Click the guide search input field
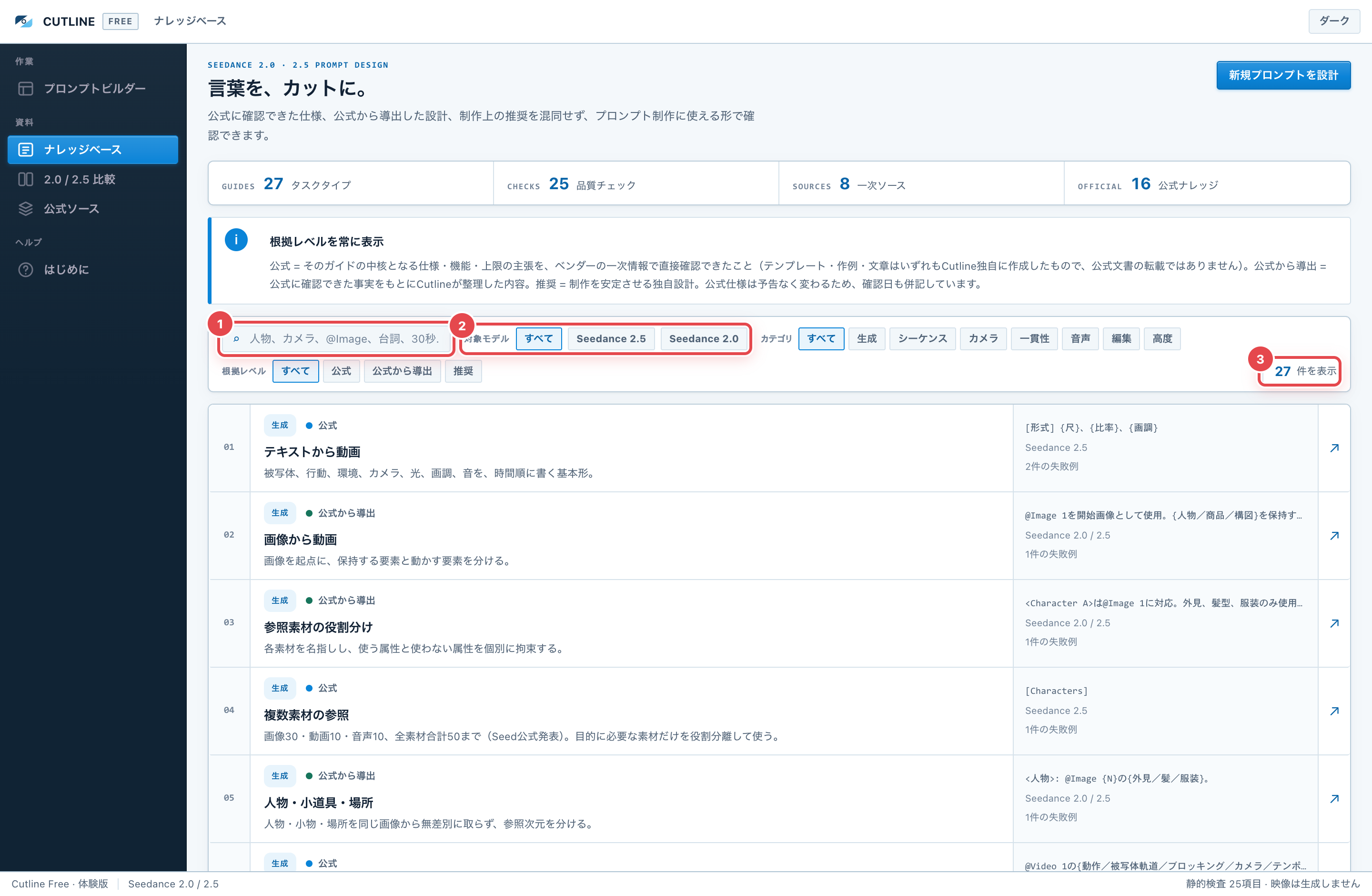 pos(336,338)
